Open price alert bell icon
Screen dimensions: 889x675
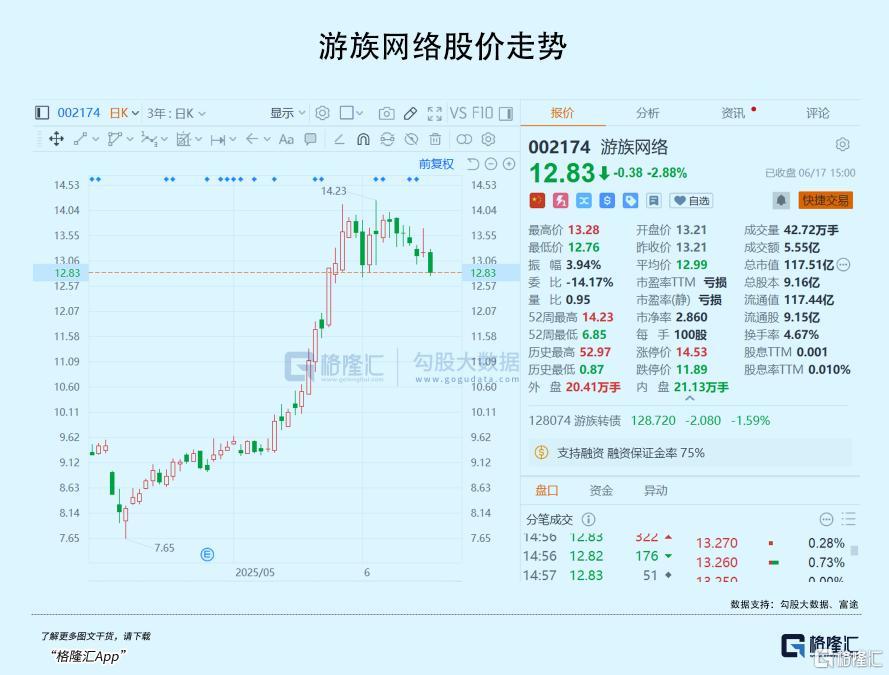pyautogui.click(x=781, y=200)
